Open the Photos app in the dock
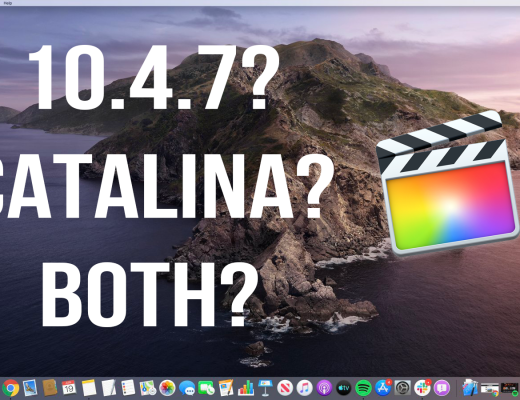Screen dimensions: 520x400 (x=167, y=388)
